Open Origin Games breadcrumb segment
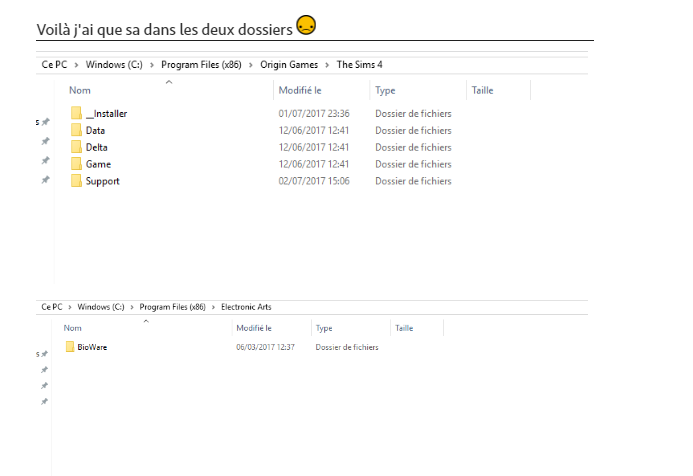The image size is (693, 476). coord(289,65)
